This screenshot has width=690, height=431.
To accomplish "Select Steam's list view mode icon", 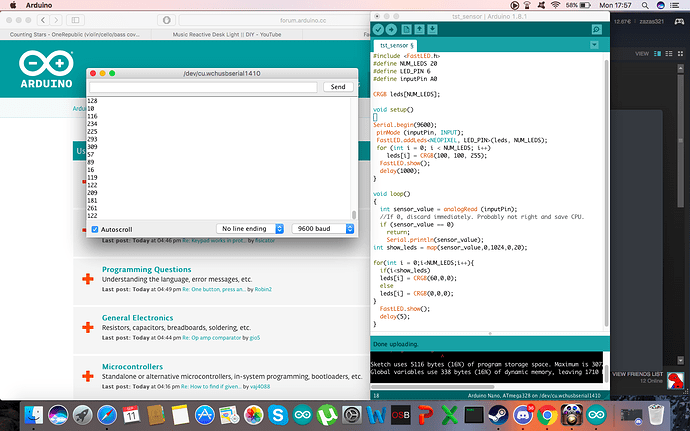I will [x=669, y=53].
